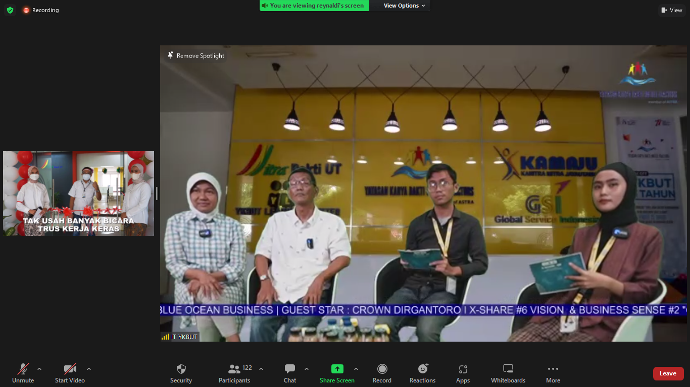Open the Apps panel
The height and width of the screenshot is (387, 690).
[463, 373]
